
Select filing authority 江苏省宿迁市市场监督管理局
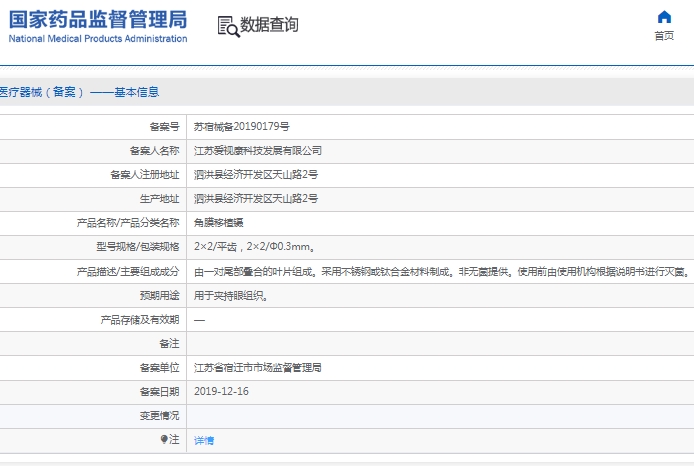[258, 368]
